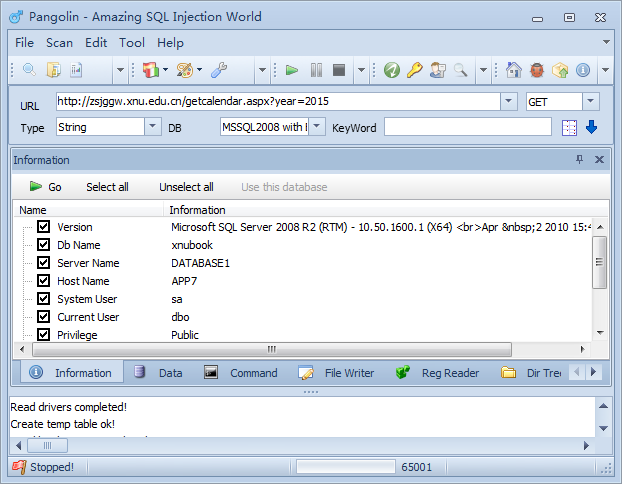622x484 pixels.
Task: Expand overflow arrow after wrench icon
Action: coord(262,71)
